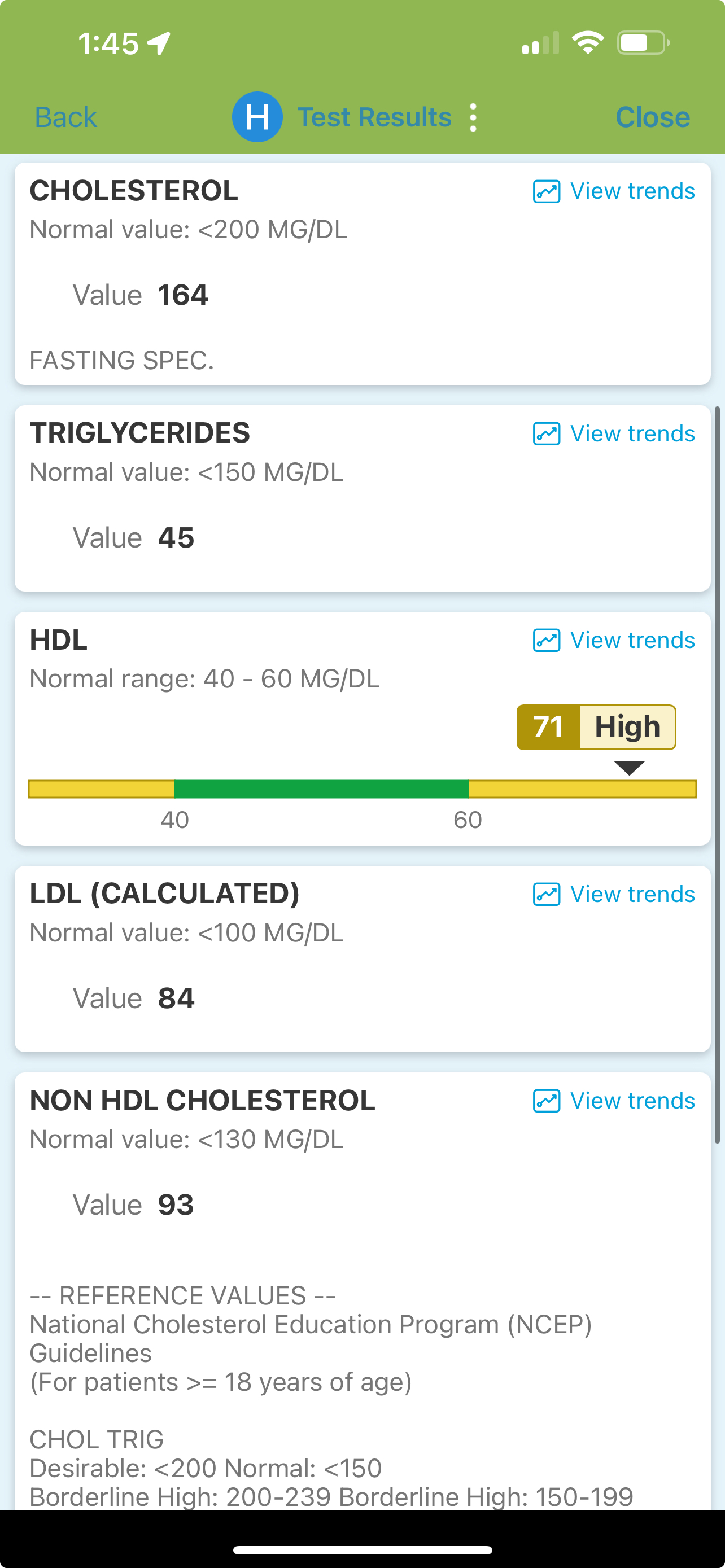Tap the blue H profile avatar

(257, 117)
